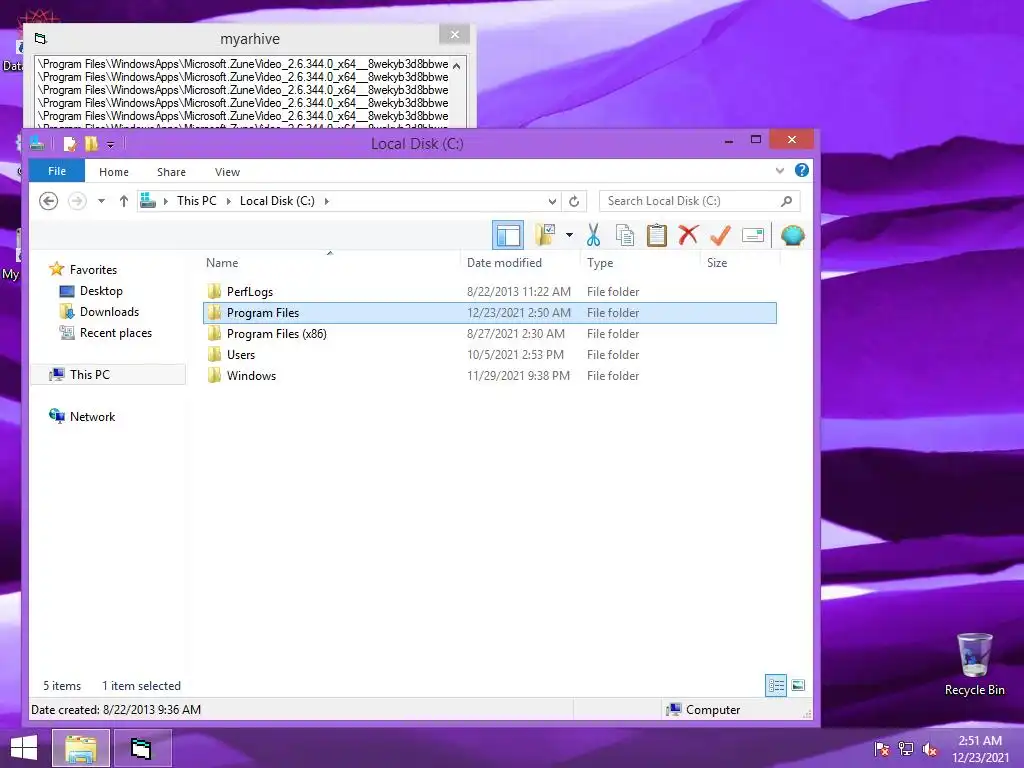This screenshot has height=768, width=1024.
Task: Click the muted volume tray icon
Action: point(930,749)
